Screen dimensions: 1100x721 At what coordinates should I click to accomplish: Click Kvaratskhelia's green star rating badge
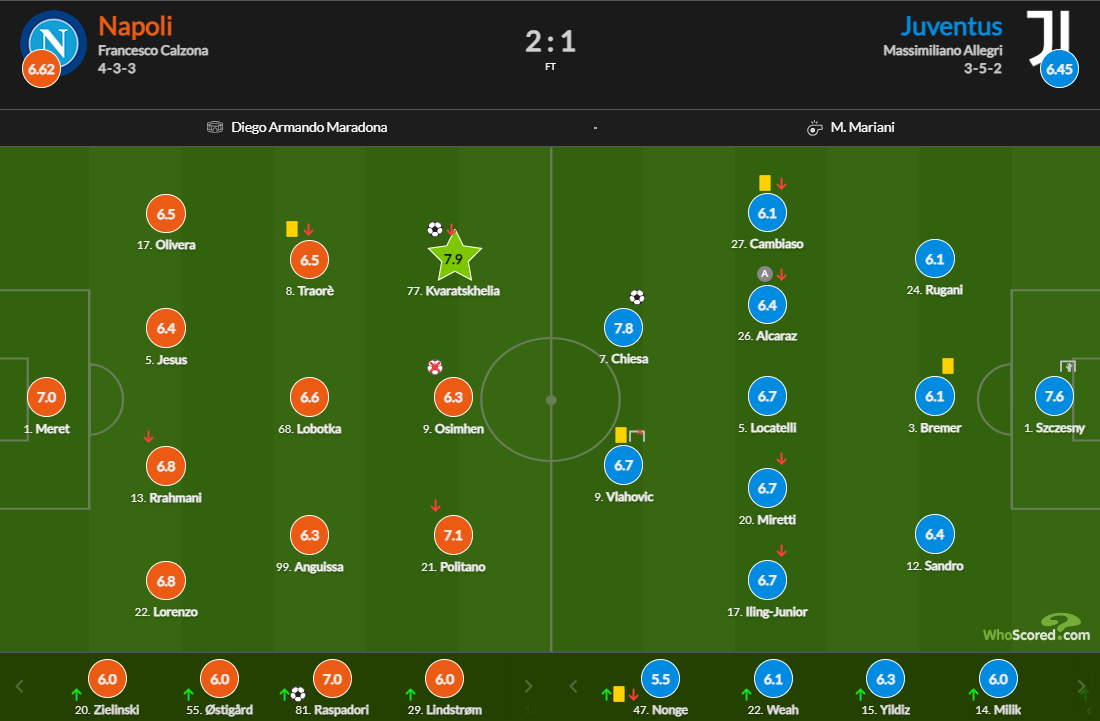click(454, 258)
